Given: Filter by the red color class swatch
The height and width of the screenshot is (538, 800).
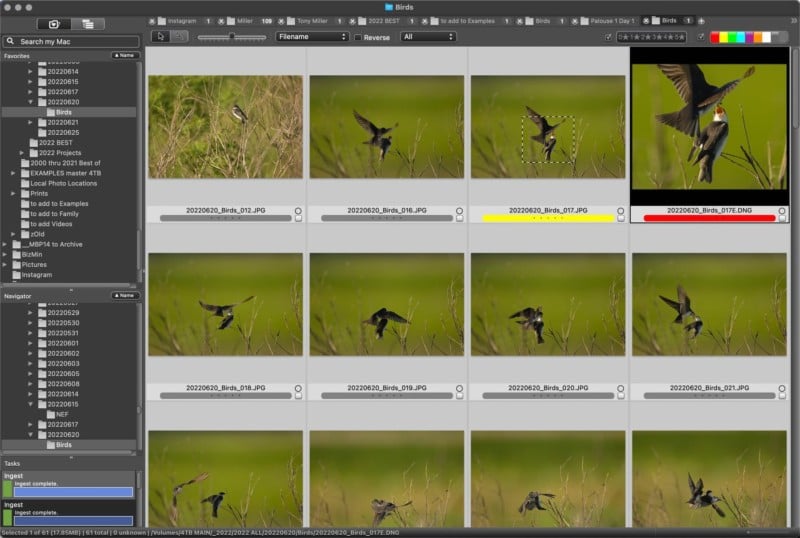Looking at the screenshot, I should click(x=715, y=37).
